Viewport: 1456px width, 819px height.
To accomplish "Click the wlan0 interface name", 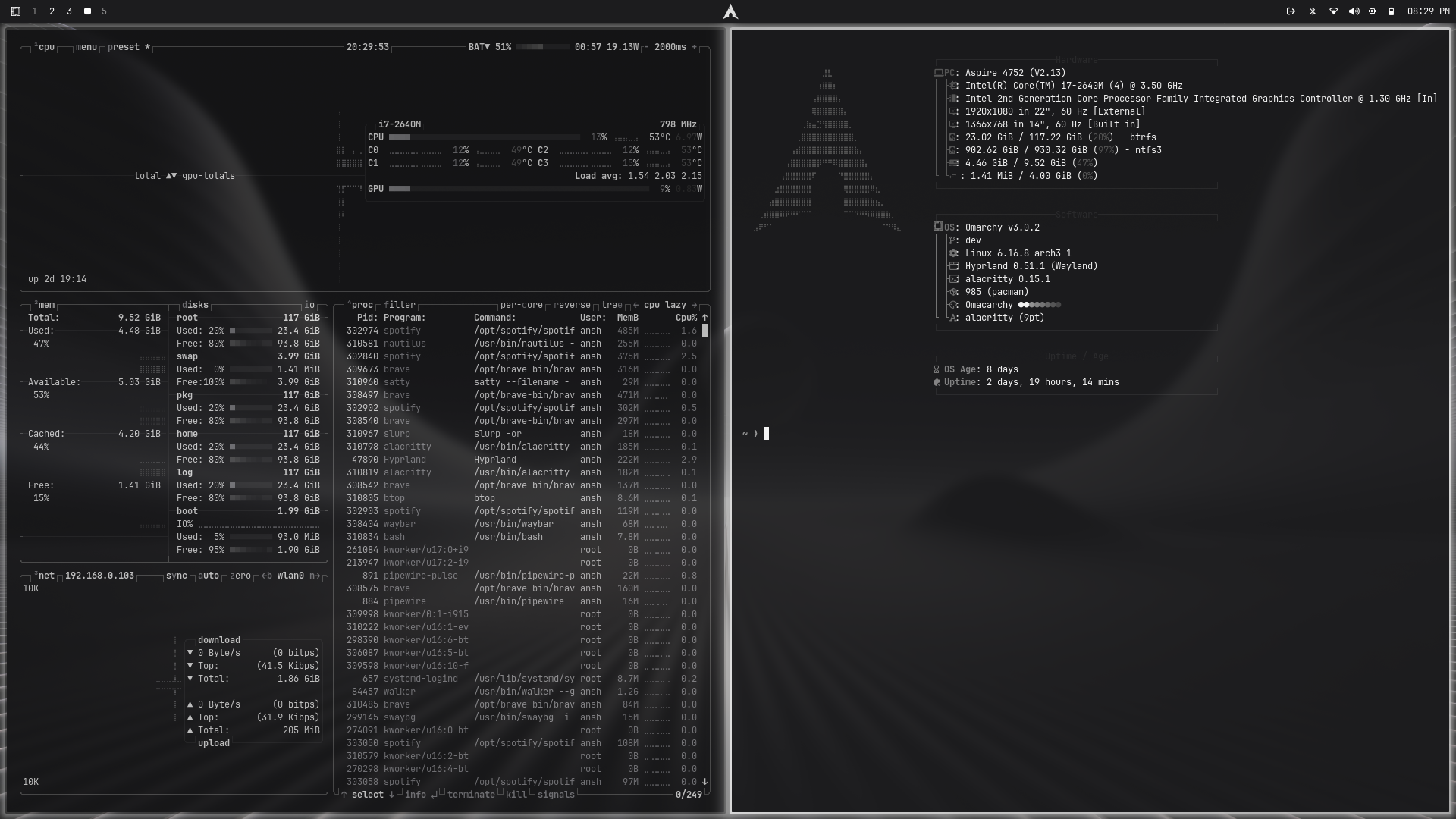I will pos(290,576).
